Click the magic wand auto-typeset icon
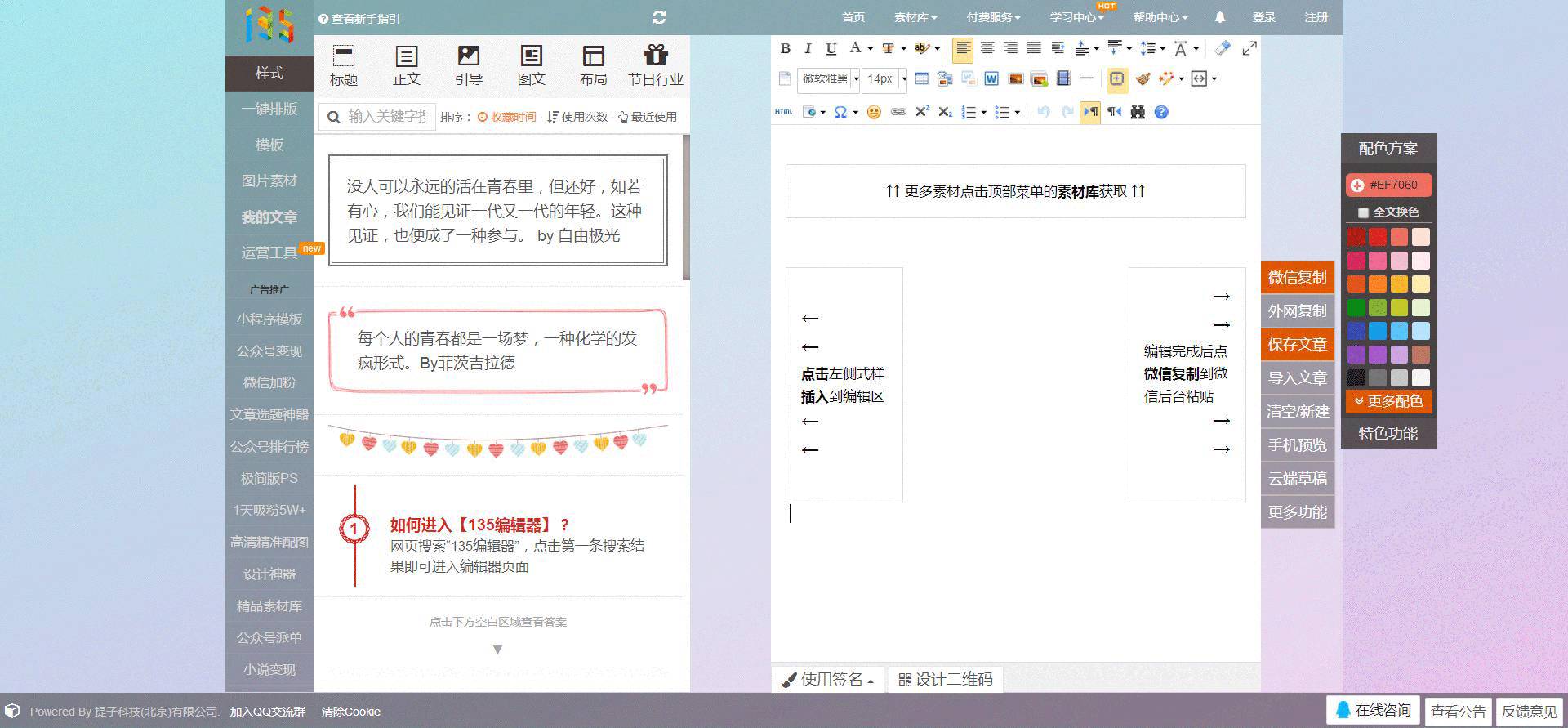The width and height of the screenshot is (1568, 728). 1167,78
